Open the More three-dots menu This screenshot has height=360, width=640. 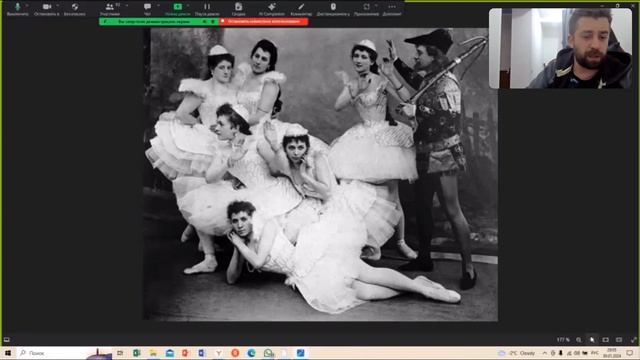(x=392, y=7)
